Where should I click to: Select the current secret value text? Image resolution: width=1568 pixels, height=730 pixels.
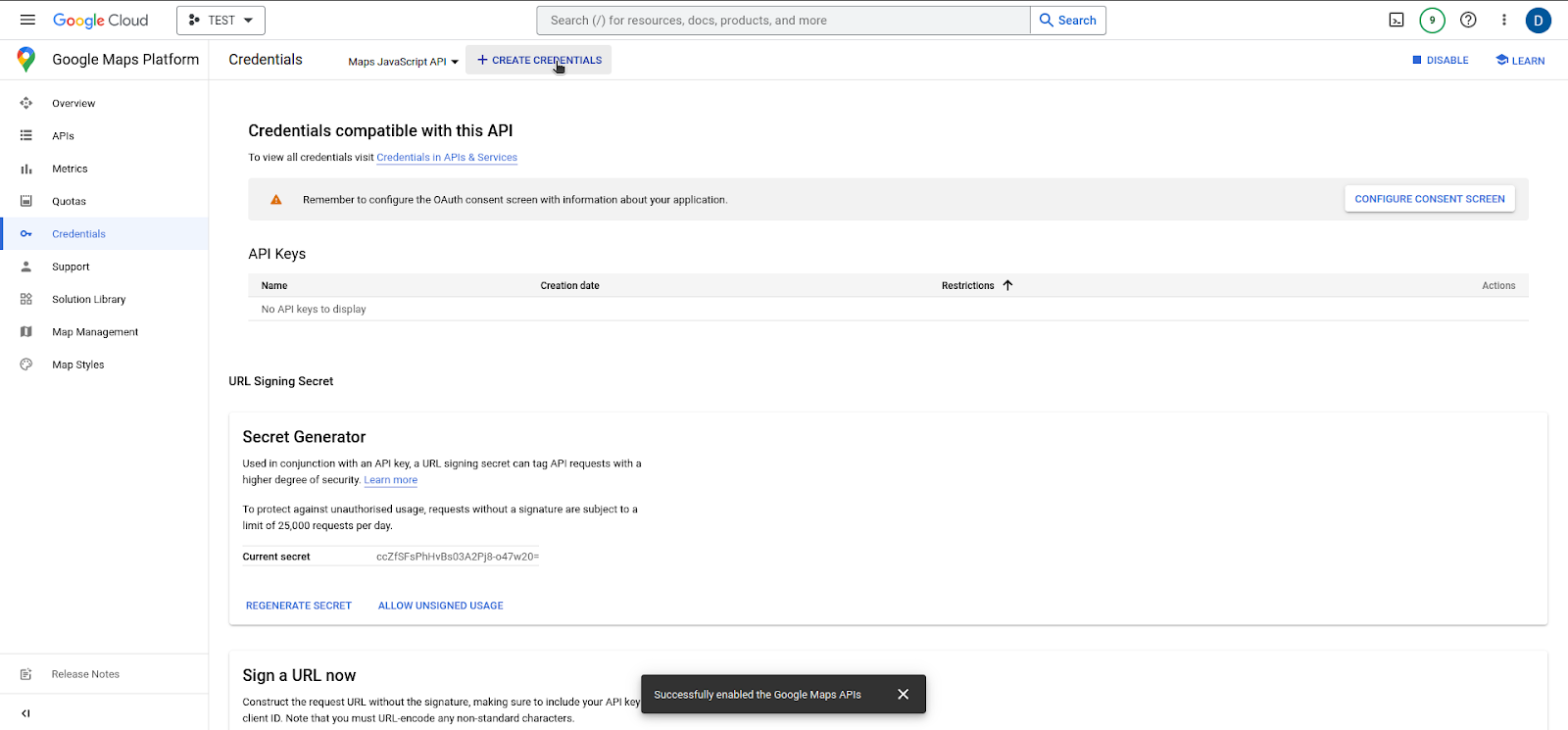tap(458, 557)
